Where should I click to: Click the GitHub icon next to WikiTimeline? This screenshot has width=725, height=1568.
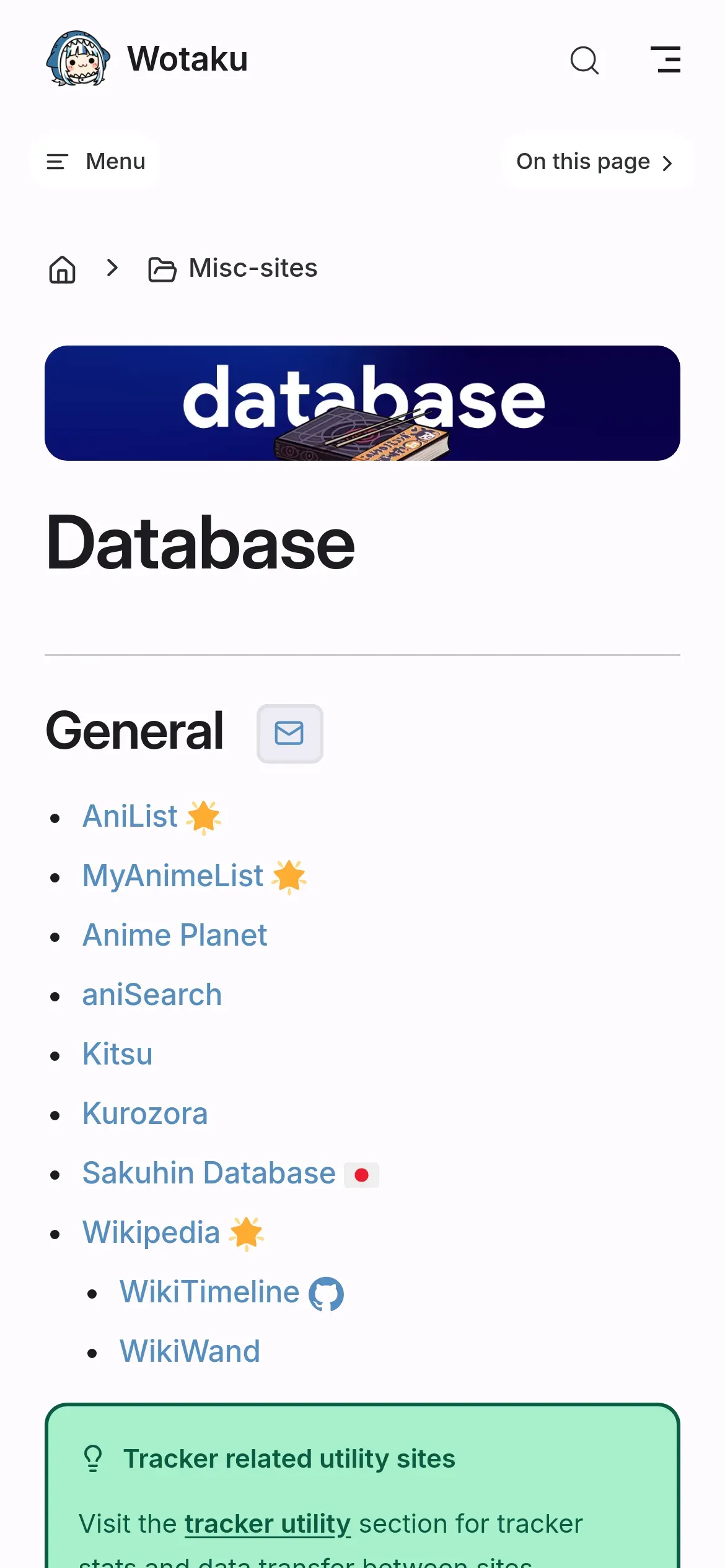click(x=326, y=1294)
